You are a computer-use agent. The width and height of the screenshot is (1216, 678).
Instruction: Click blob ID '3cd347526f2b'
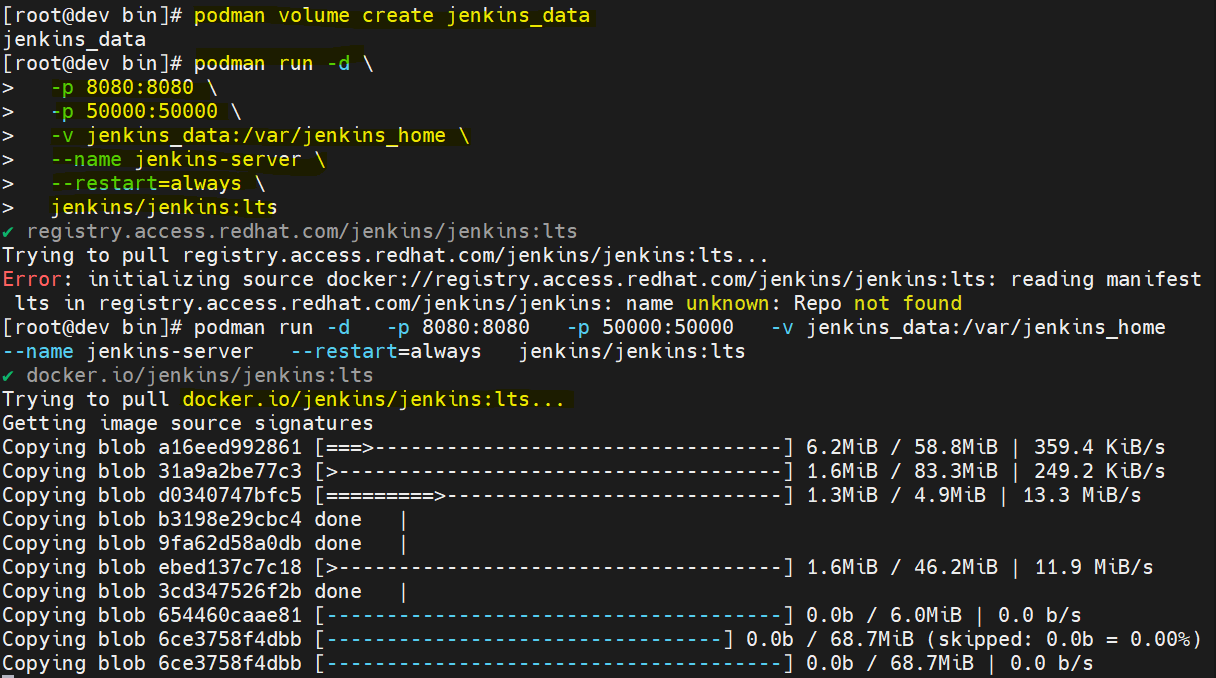[230, 591]
